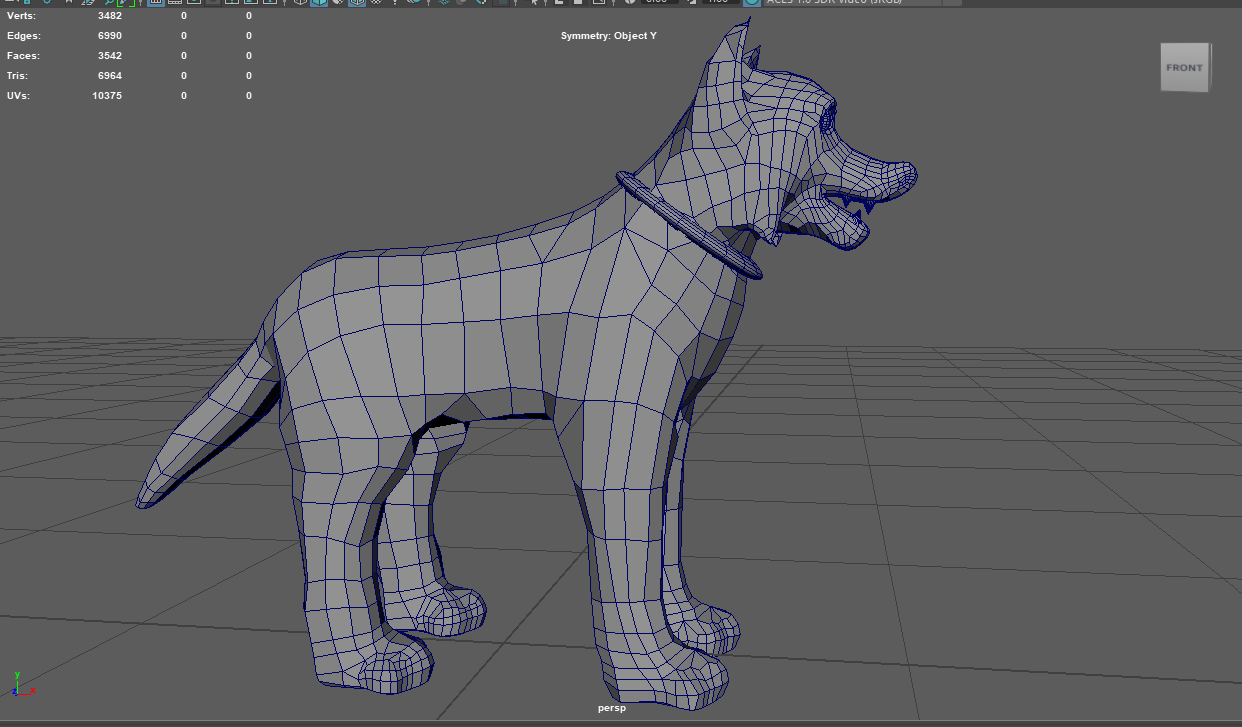This screenshot has height=727, width=1242.
Task: Select the wolf's spiked collar mesh
Action: 688,225
